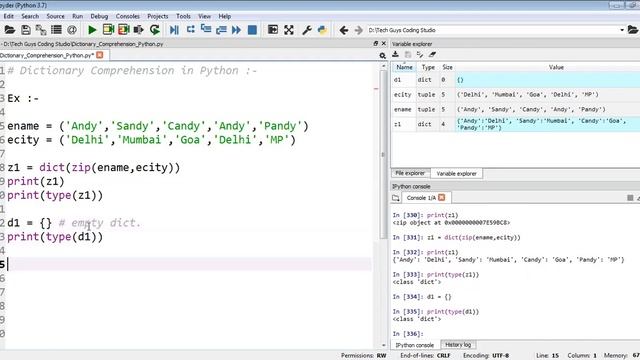This screenshot has width=640, height=360.
Task: Select the ecity variable row
Action: click(x=516, y=95)
